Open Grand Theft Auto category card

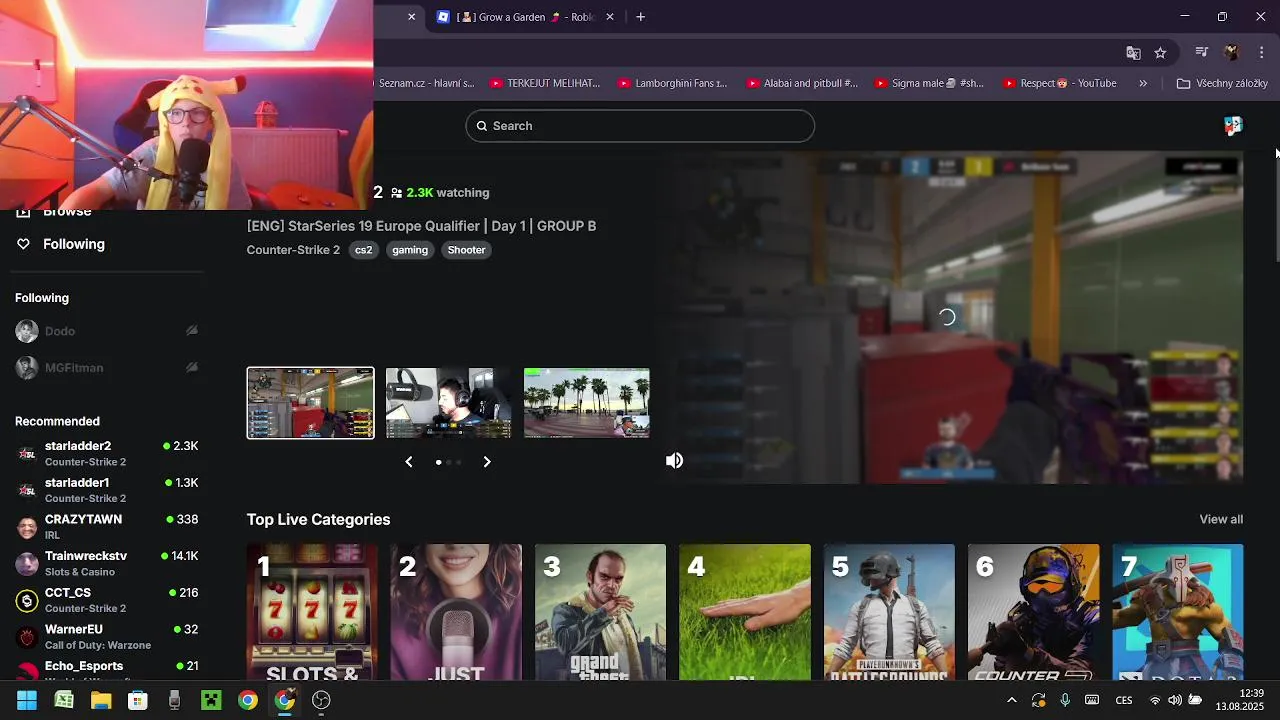600,612
